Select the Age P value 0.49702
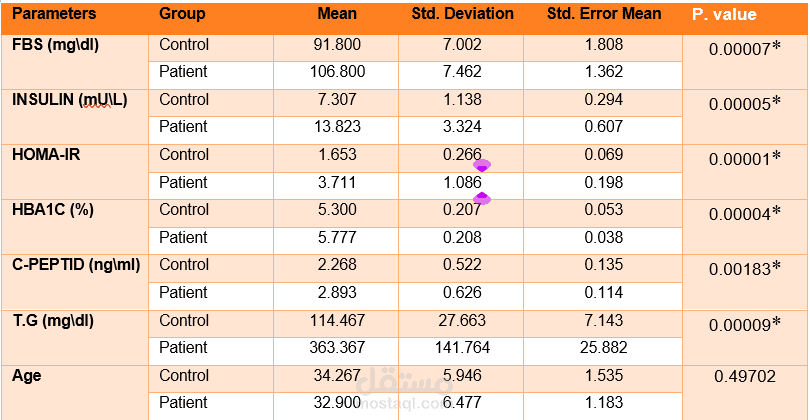 [x=745, y=377]
